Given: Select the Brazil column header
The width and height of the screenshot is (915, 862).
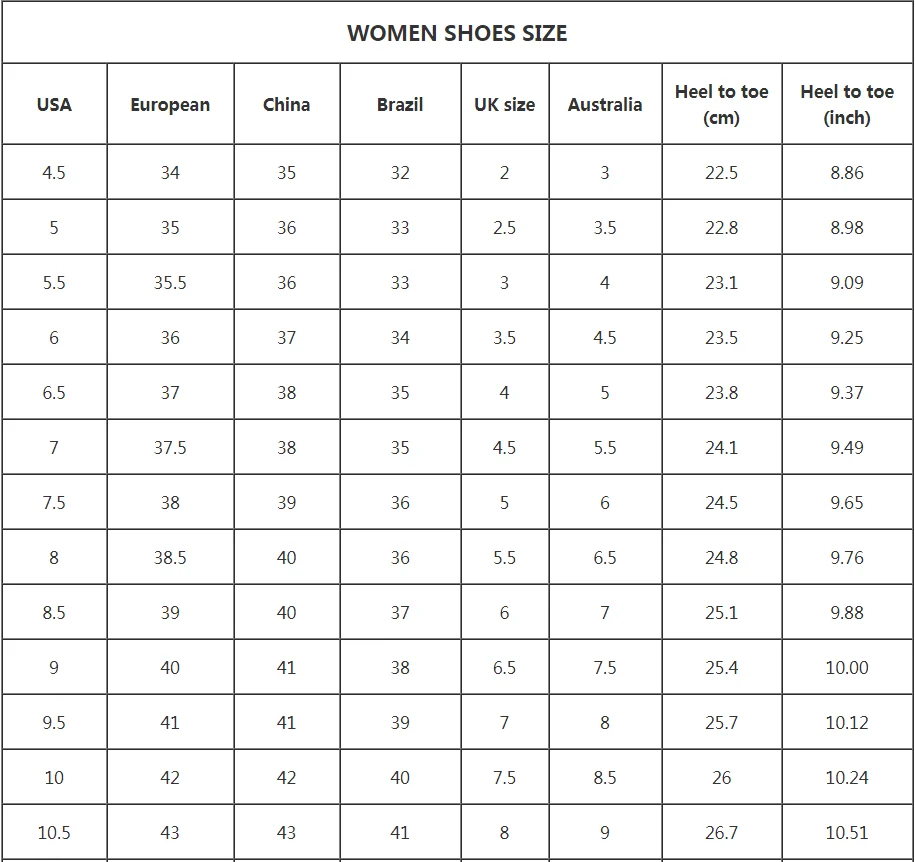Looking at the screenshot, I should pos(400,104).
